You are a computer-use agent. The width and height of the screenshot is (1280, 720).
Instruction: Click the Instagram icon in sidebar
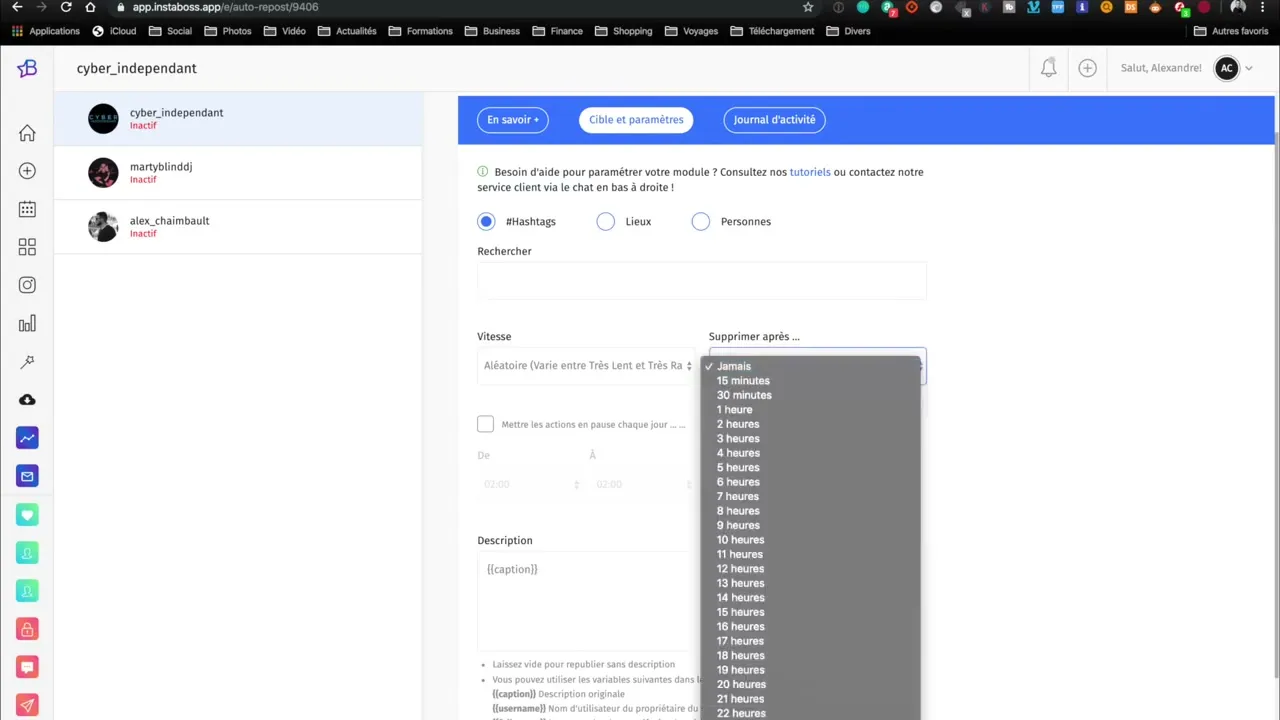(x=27, y=285)
